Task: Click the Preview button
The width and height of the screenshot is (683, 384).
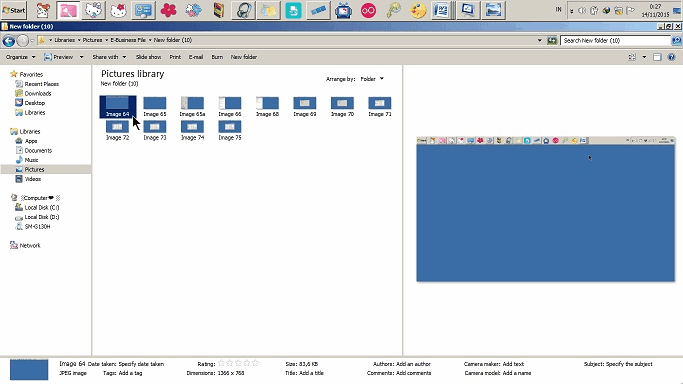Action: (59, 57)
